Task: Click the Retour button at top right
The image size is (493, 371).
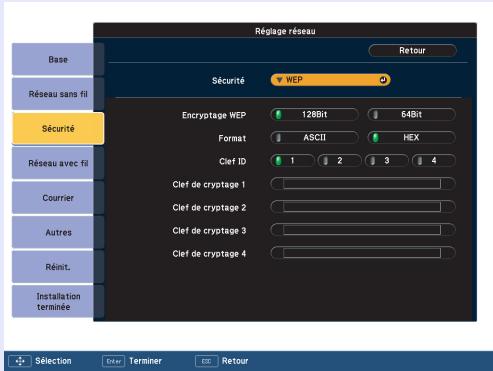Action: (413, 51)
